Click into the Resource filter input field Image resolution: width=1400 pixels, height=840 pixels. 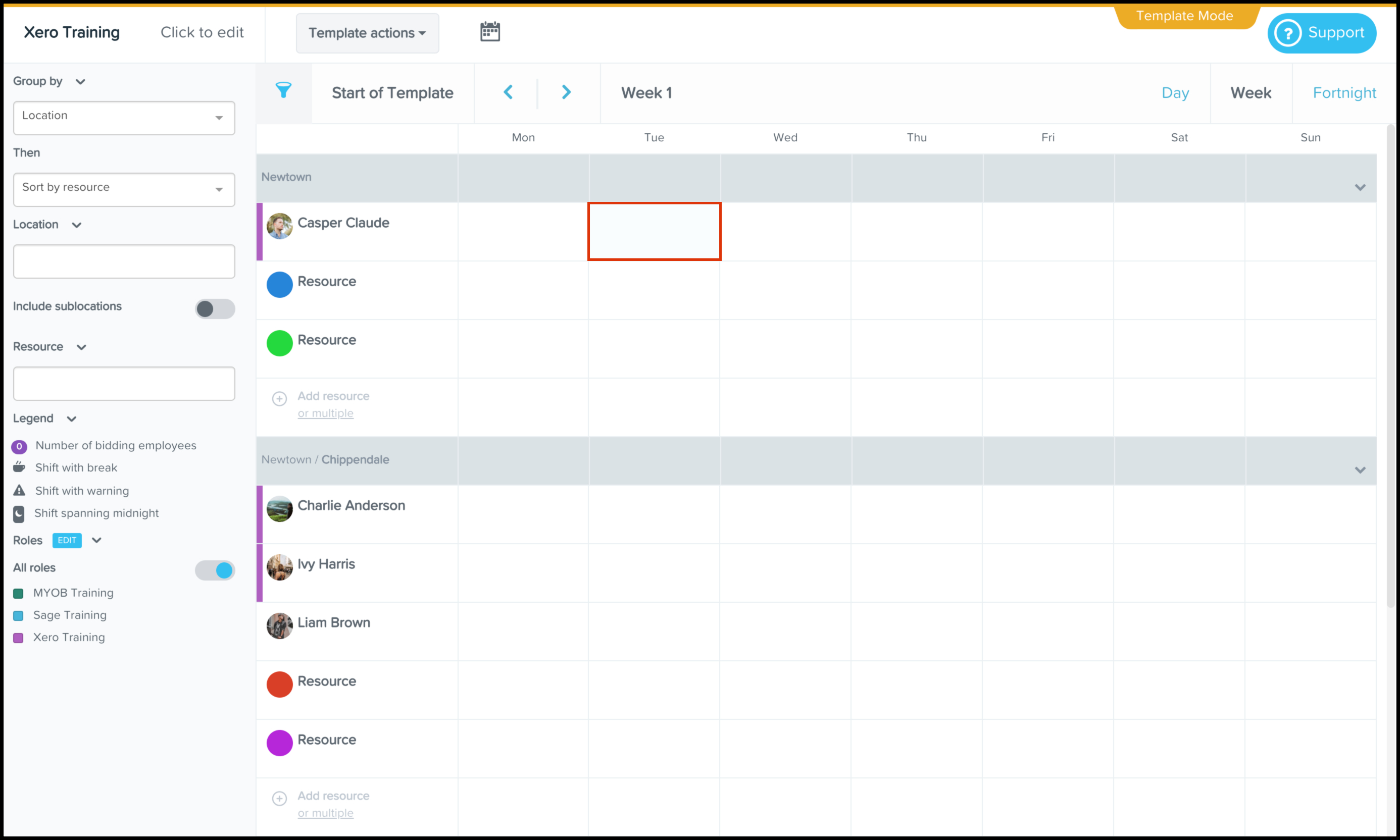coord(123,383)
